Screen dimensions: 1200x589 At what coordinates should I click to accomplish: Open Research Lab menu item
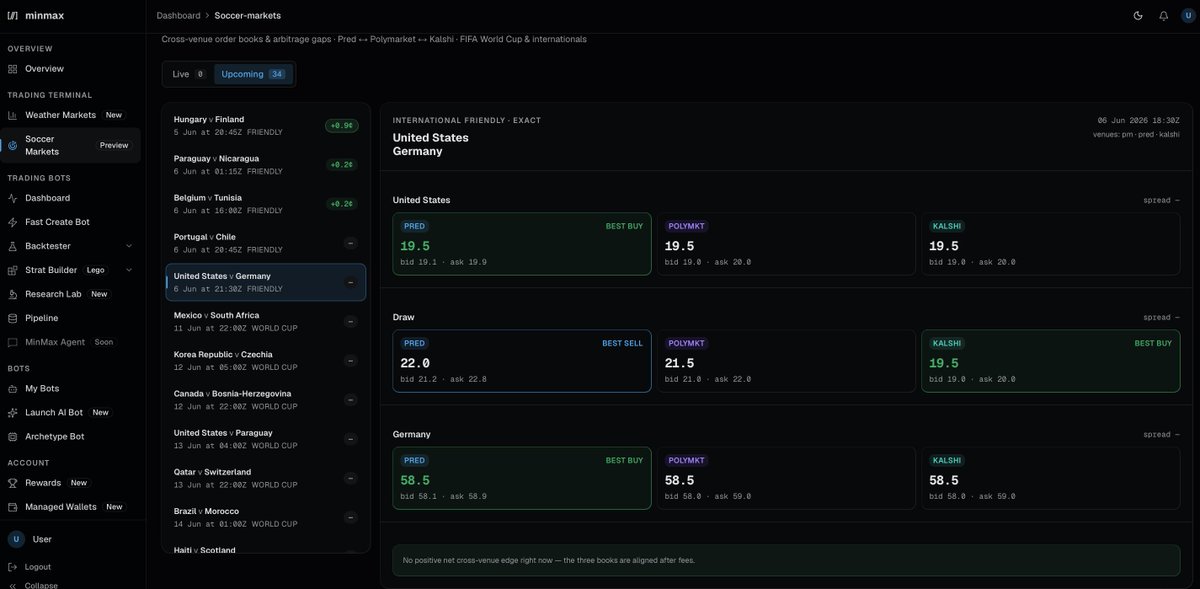click(70, 294)
